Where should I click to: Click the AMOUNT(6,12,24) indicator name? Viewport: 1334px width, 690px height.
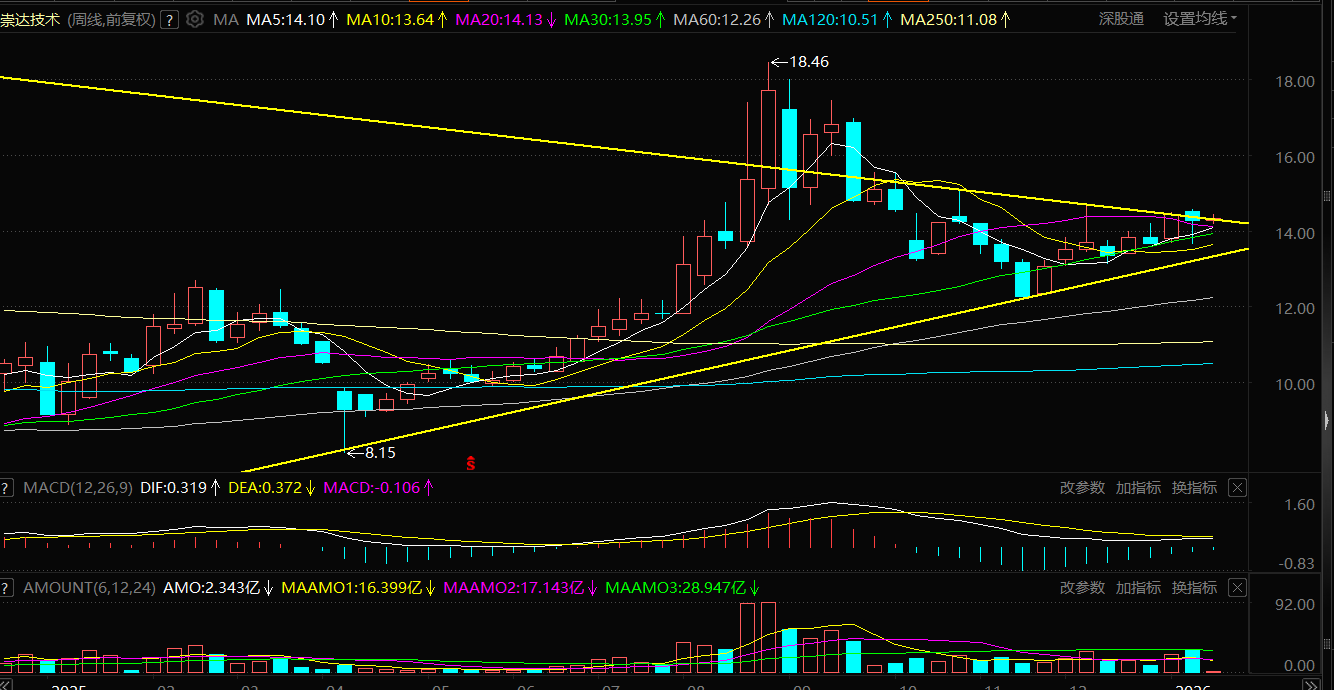(89, 588)
